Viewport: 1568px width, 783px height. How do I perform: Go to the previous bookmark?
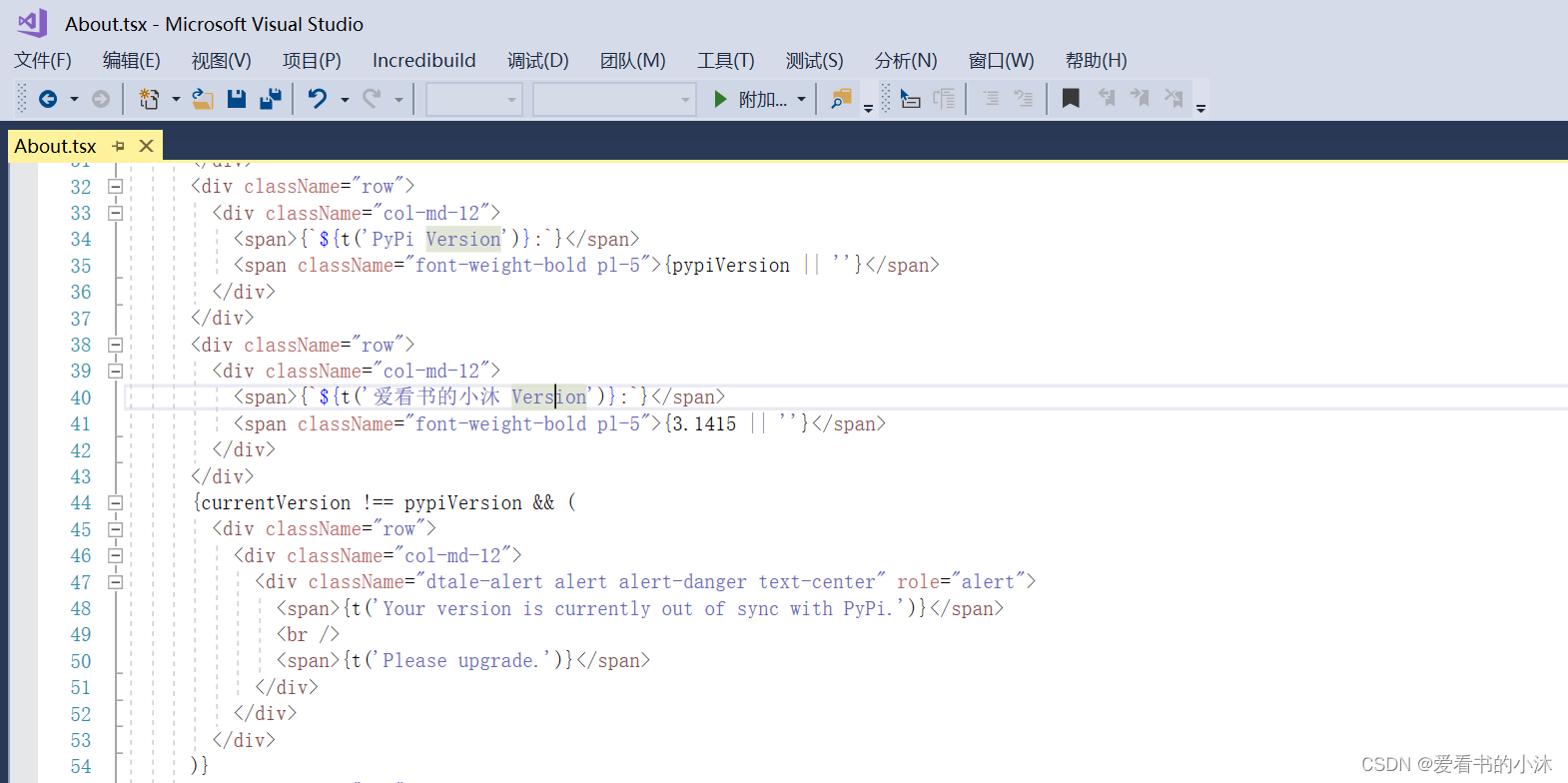(x=1107, y=99)
